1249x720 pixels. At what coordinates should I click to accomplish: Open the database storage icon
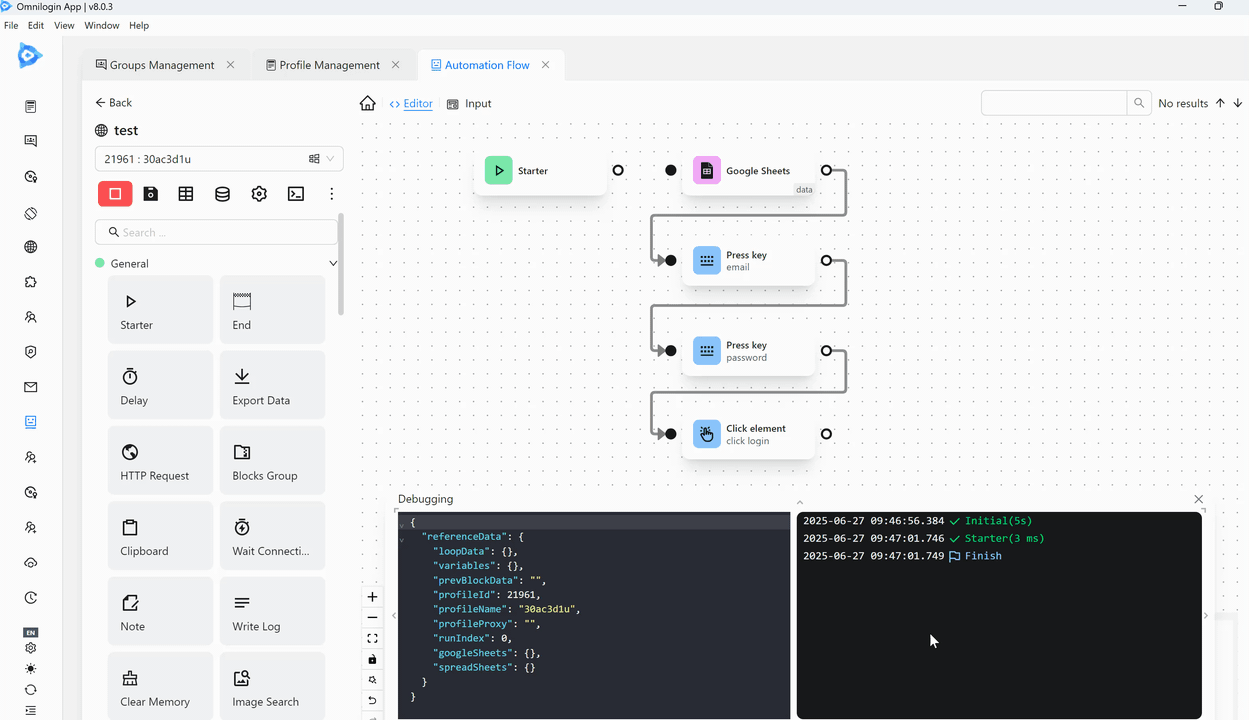222,194
